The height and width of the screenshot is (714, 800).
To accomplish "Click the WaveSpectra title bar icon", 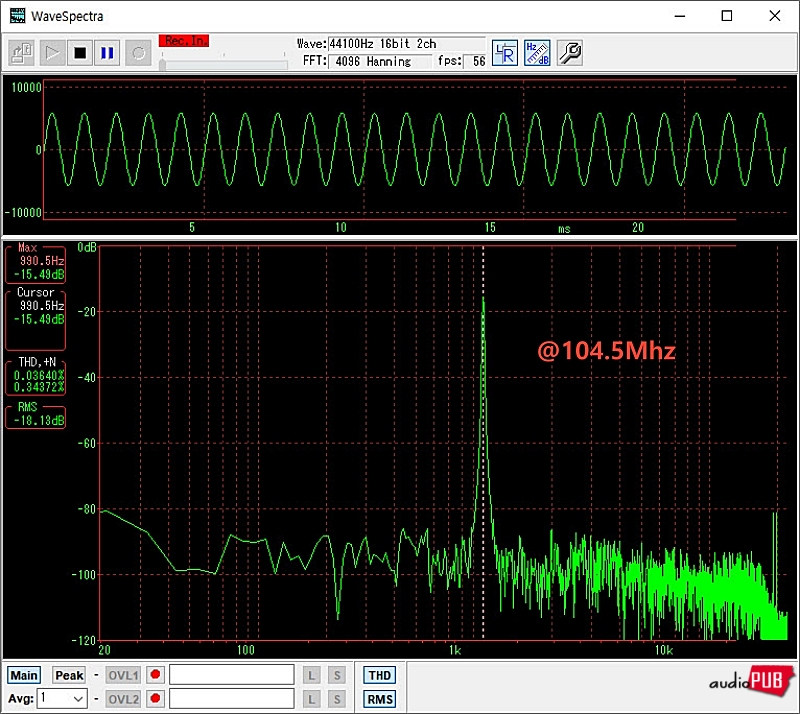I will [x=17, y=16].
